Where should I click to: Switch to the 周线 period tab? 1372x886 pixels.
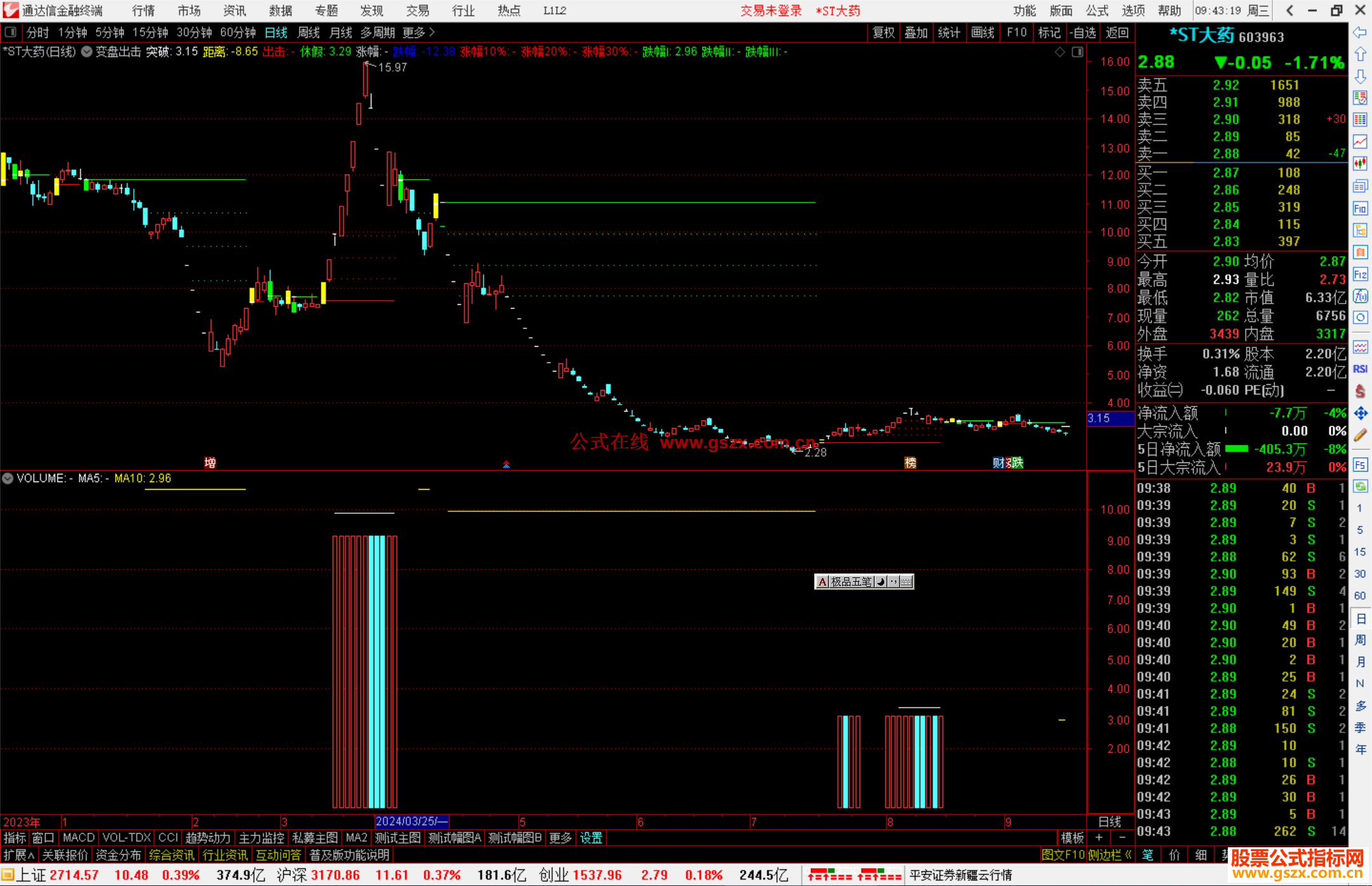click(309, 32)
